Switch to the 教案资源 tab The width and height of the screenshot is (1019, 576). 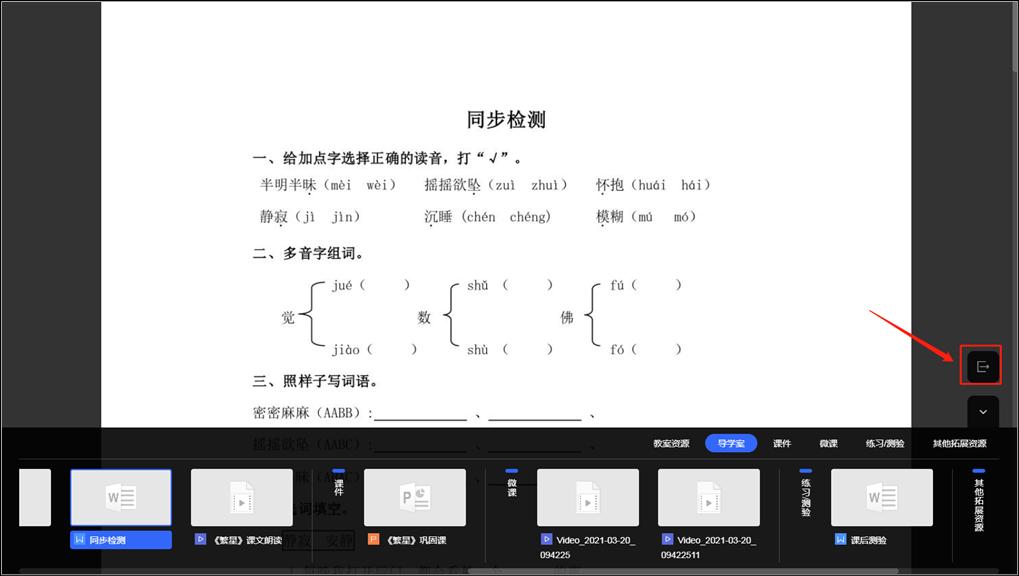671,443
